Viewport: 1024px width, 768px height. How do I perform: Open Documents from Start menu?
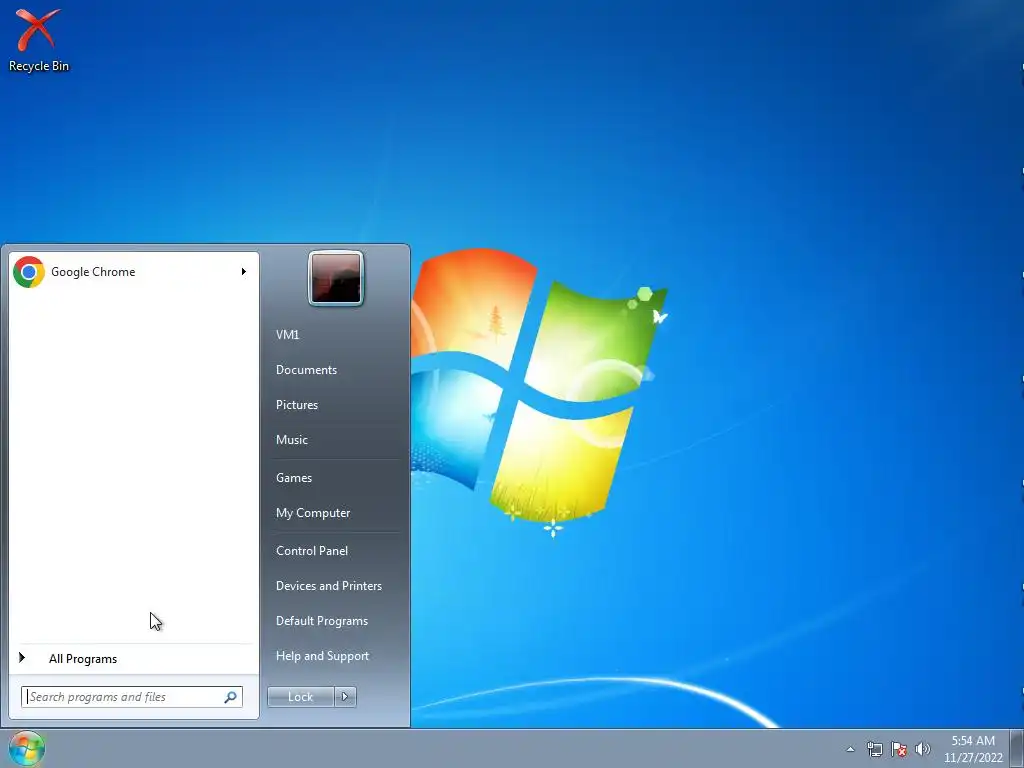tap(306, 370)
